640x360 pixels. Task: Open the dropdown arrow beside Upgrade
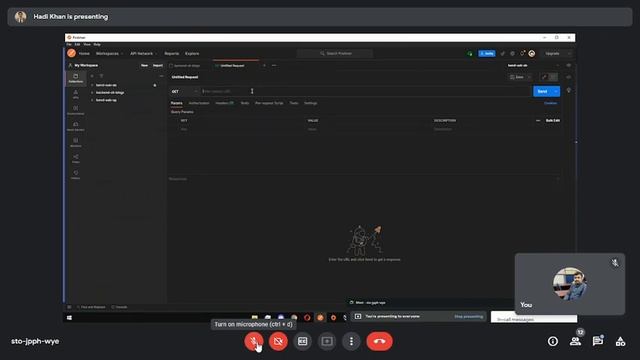[x=569, y=53]
